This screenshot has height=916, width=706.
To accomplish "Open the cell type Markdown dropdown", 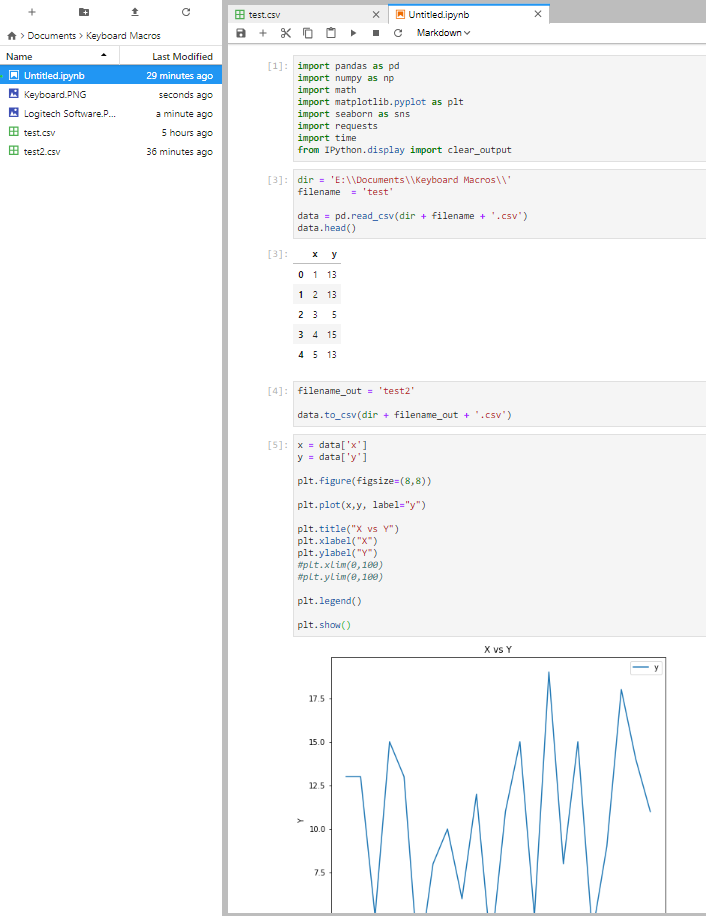I will 443,33.
